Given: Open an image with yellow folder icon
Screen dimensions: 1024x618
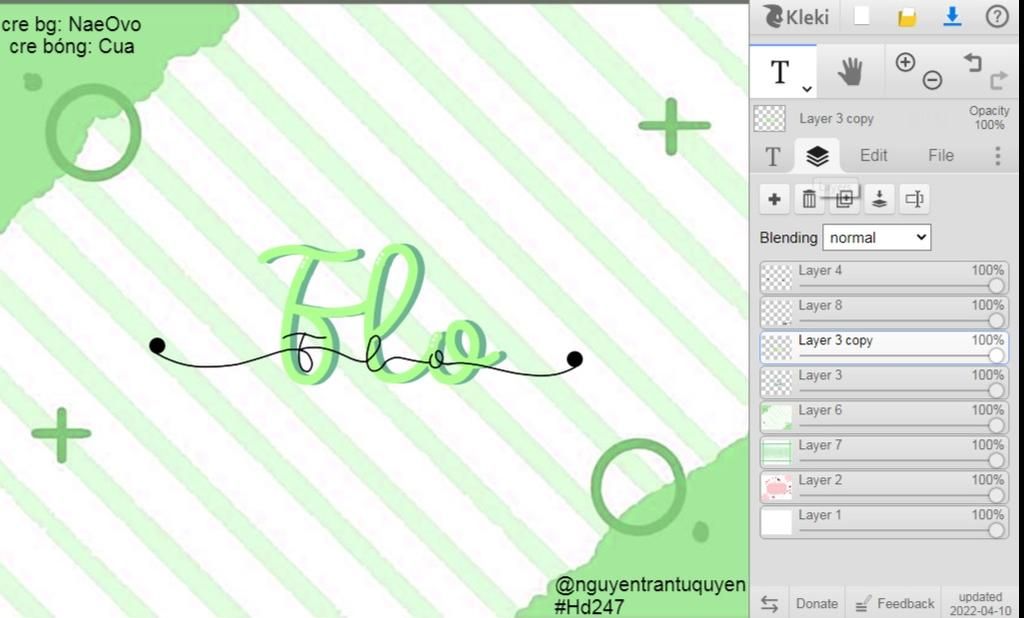Looking at the screenshot, I should coord(906,18).
